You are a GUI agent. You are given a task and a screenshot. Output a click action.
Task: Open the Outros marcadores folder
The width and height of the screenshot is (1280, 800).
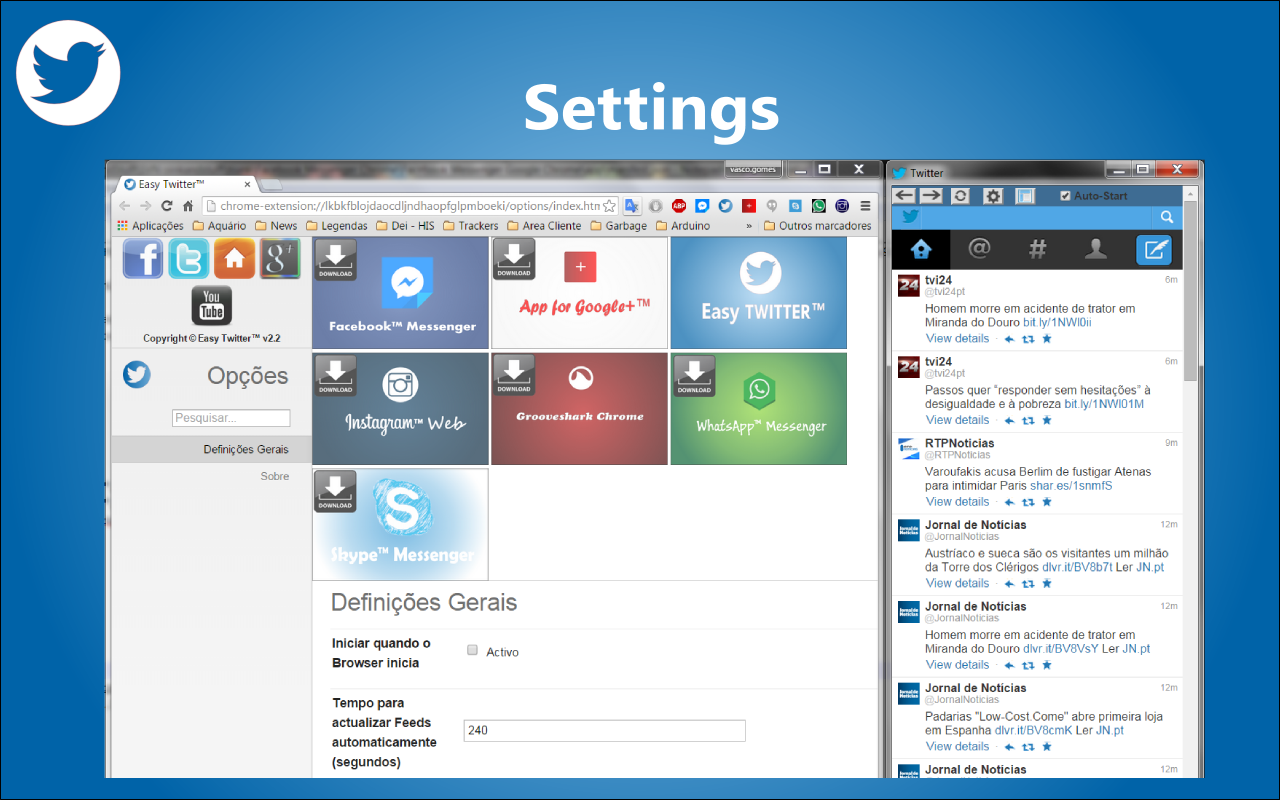[817, 226]
